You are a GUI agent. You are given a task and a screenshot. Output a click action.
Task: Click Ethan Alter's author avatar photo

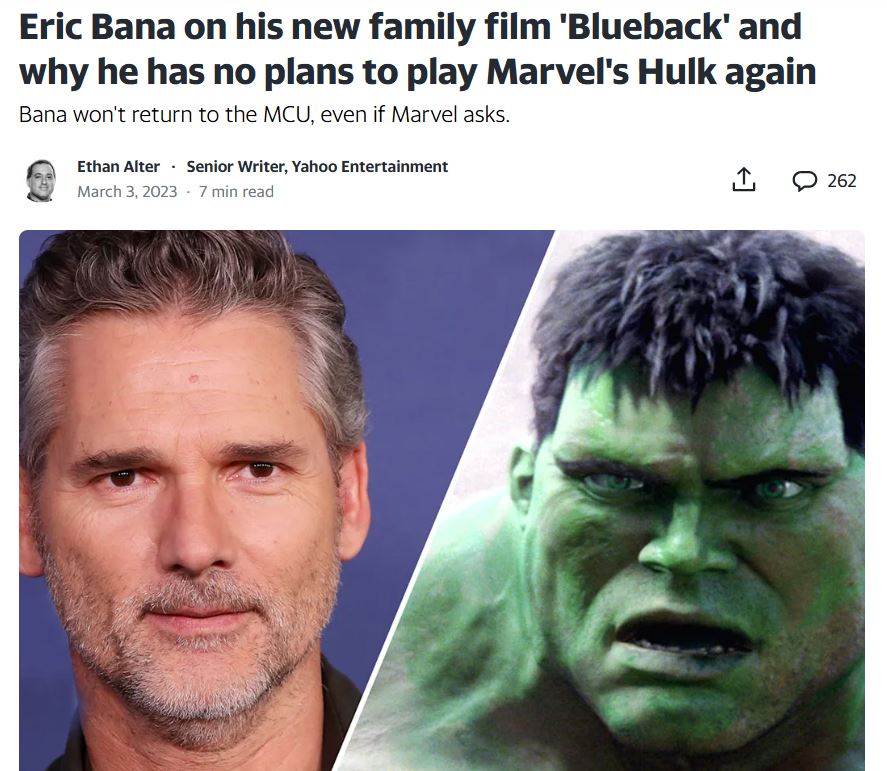(41, 180)
